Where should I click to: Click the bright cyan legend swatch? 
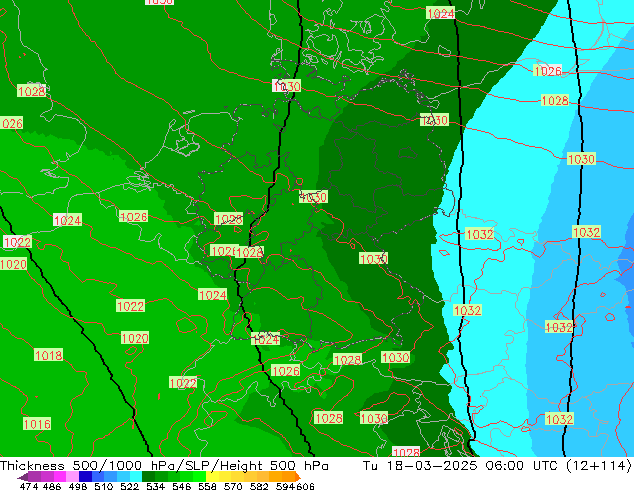coord(136,477)
